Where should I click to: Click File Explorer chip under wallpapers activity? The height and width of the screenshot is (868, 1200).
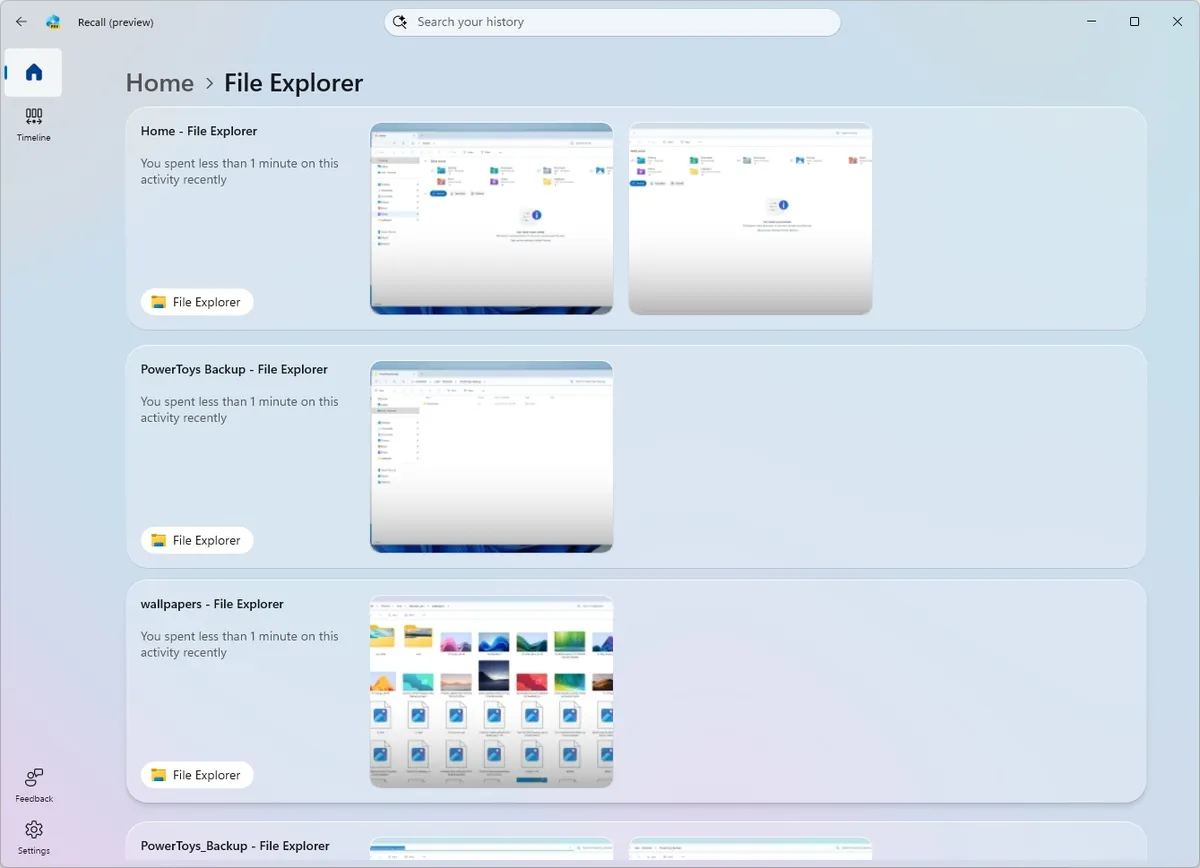coord(197,775)
